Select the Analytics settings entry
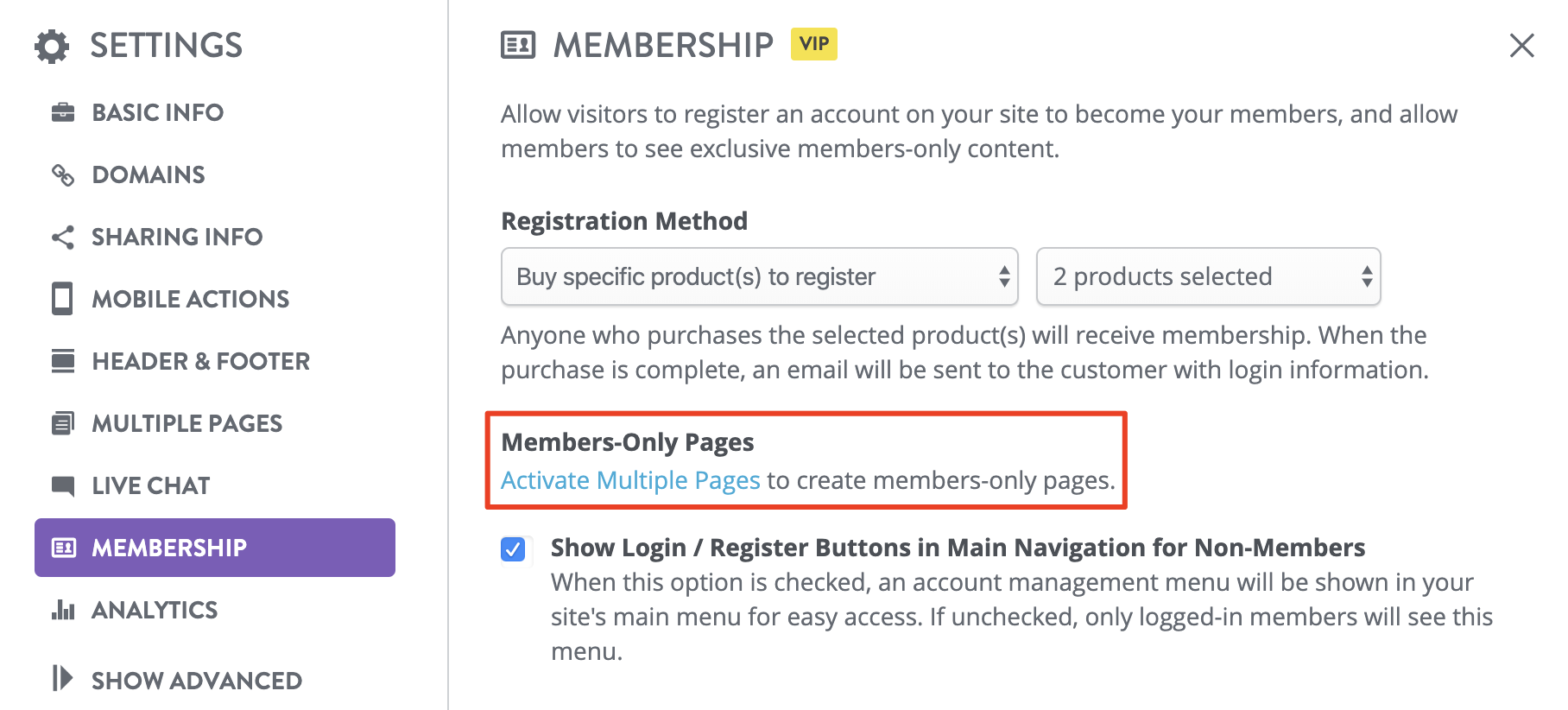The image size is (1568, 710). (154, 609)
